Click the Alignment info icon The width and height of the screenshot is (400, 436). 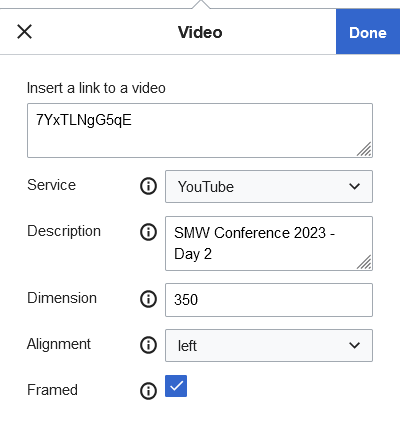click(148, 345)
